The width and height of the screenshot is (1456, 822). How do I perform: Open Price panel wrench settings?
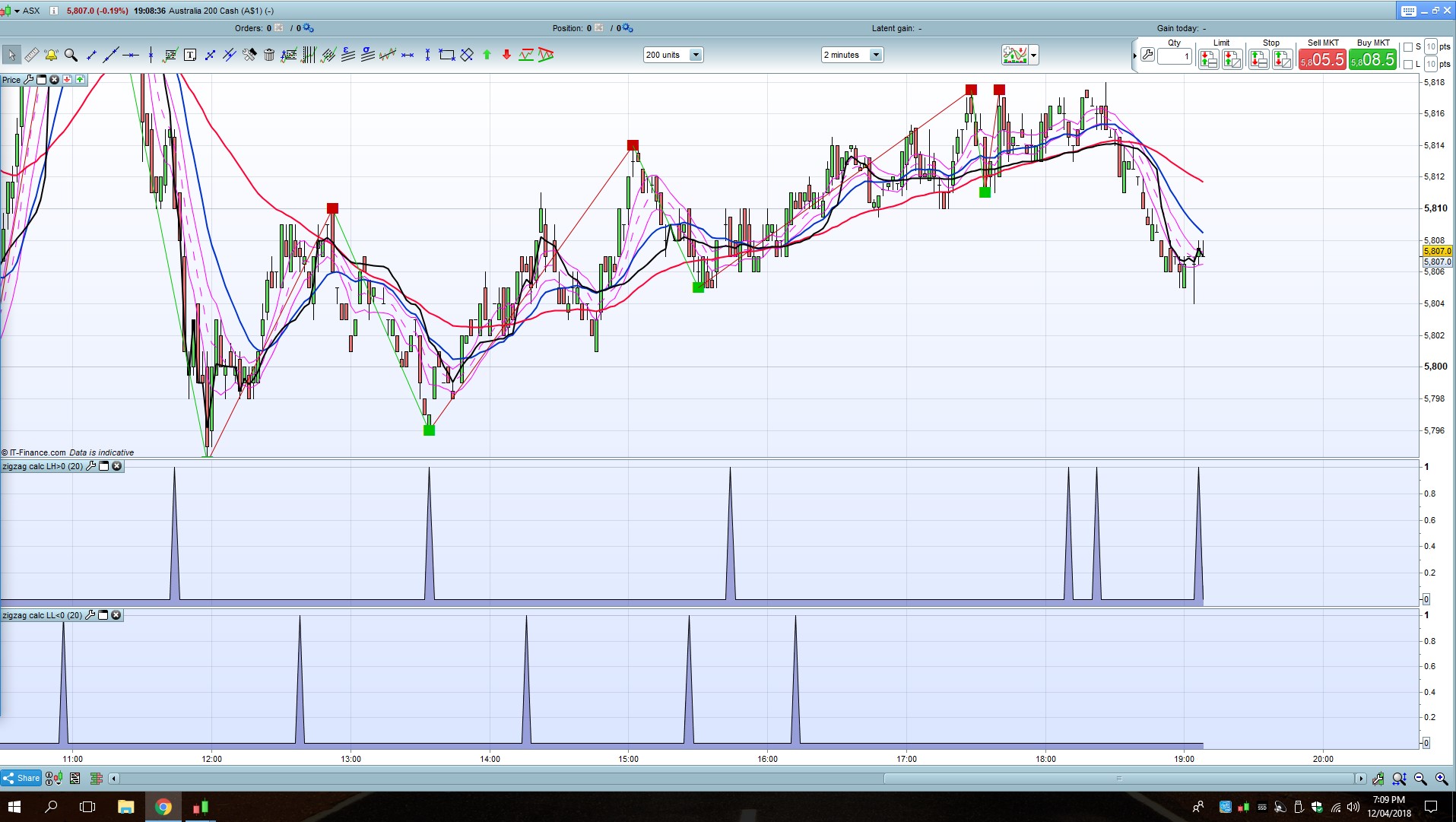[29, 79]
